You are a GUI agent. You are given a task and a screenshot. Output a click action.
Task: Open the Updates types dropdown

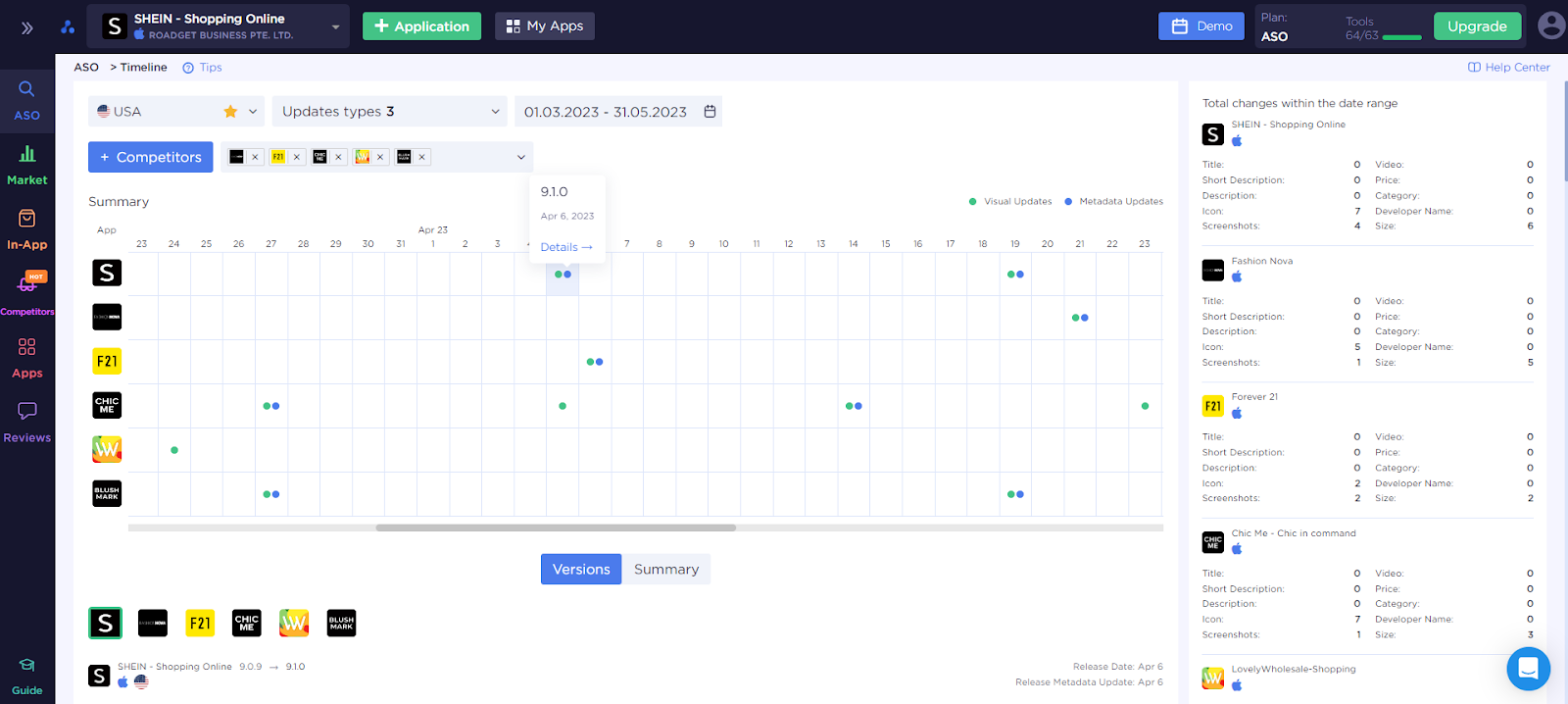(x=389, y=112)
